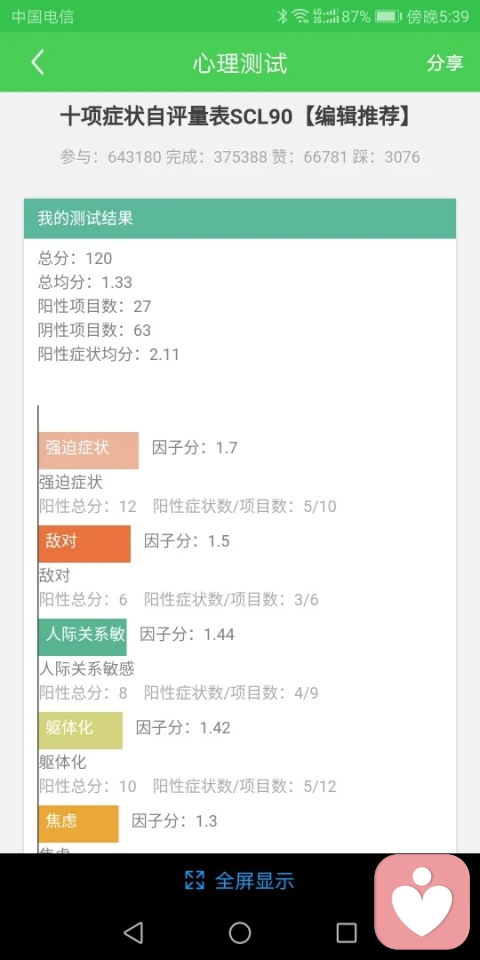The width and height of the screenshot is (480, 960).
Task: Tap the battery icon in status bar
Action: tap(388, 17)
